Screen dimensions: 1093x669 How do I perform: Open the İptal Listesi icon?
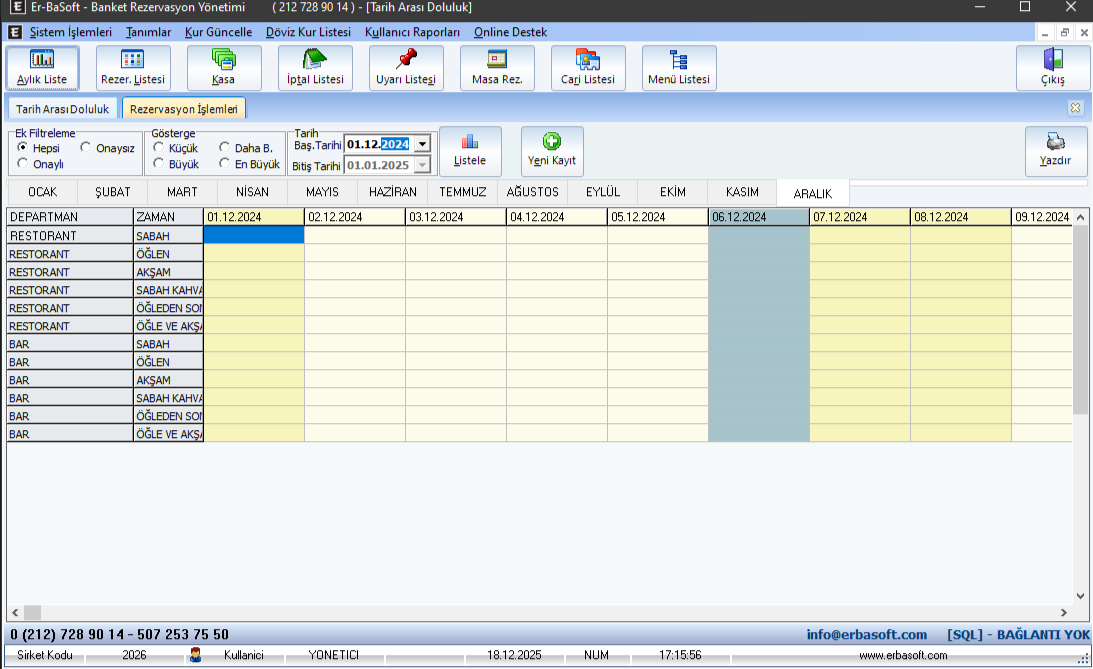(x=315, y=59)
